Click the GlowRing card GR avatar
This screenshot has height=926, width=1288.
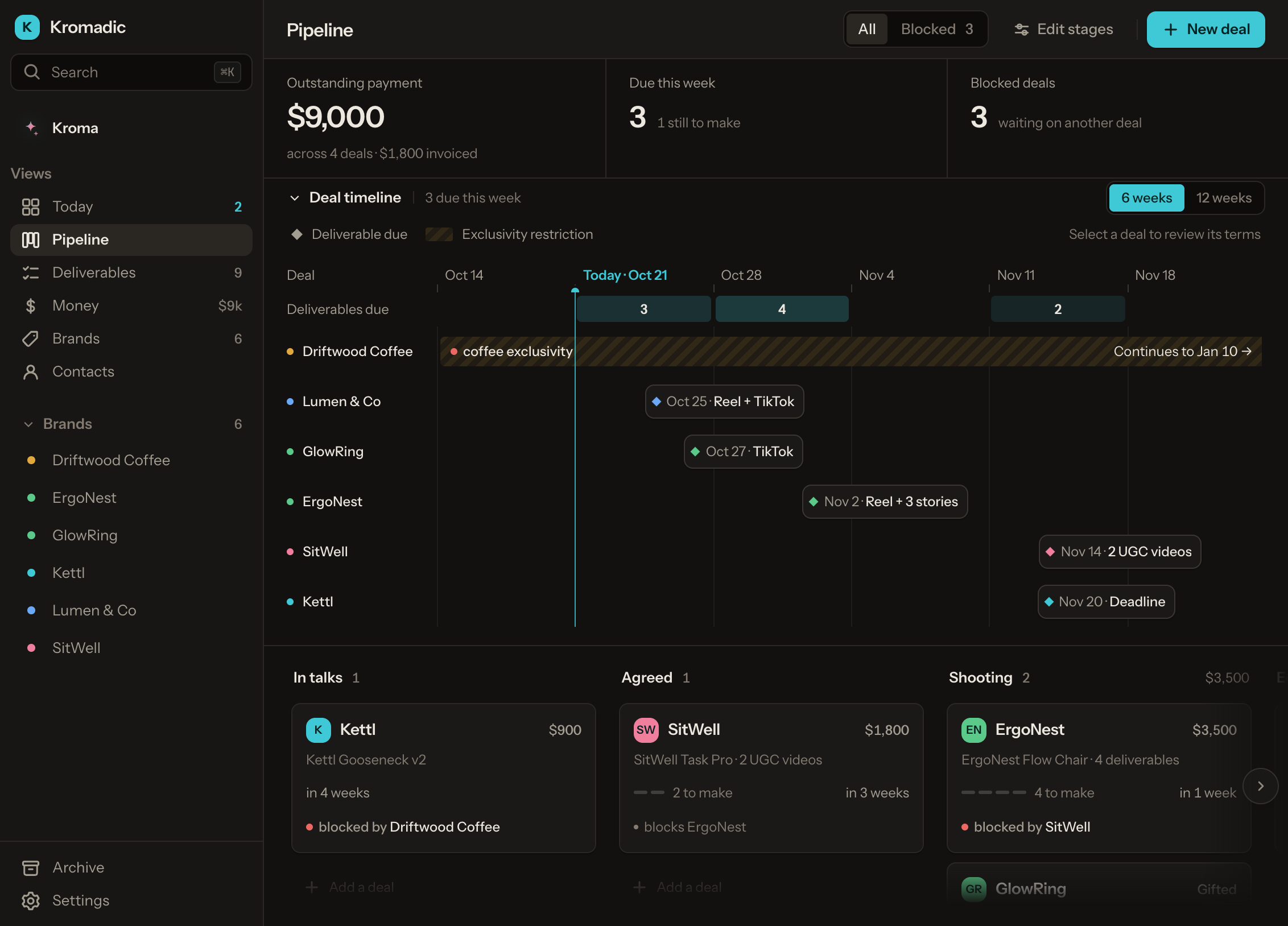[974, 888]
